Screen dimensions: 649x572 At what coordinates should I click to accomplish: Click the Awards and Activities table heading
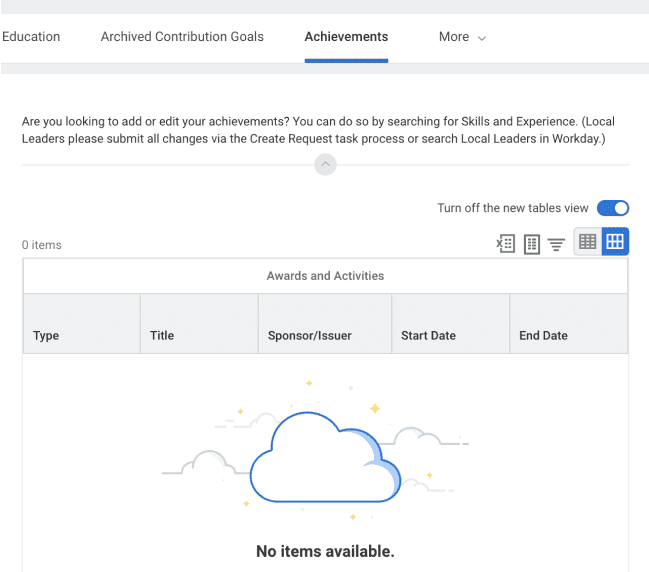pos(325,276)
